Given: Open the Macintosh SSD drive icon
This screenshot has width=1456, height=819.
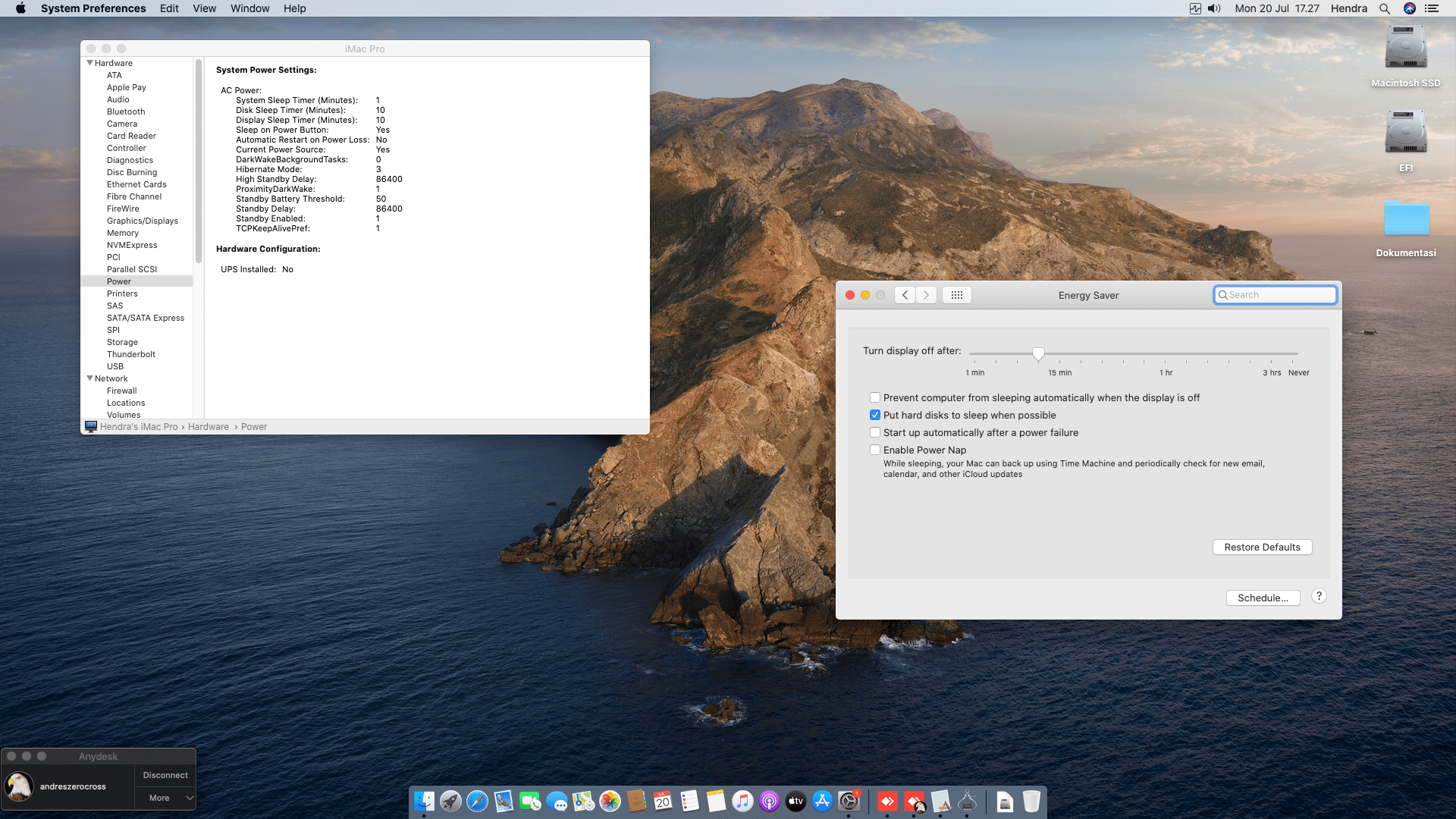Looking at the screenshot, I should click(x=1405, y=49).
